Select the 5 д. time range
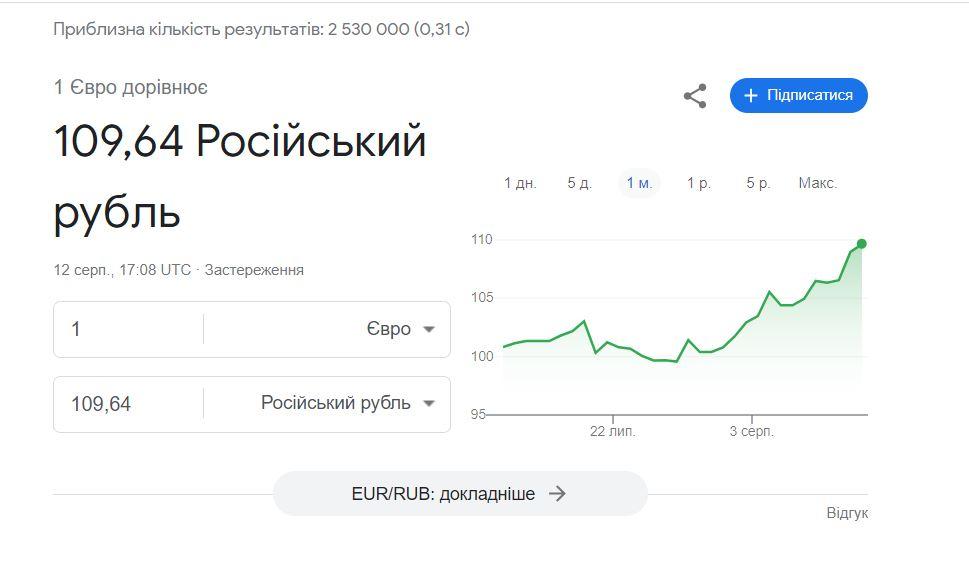The image size is (969, 563). point(580,183)
